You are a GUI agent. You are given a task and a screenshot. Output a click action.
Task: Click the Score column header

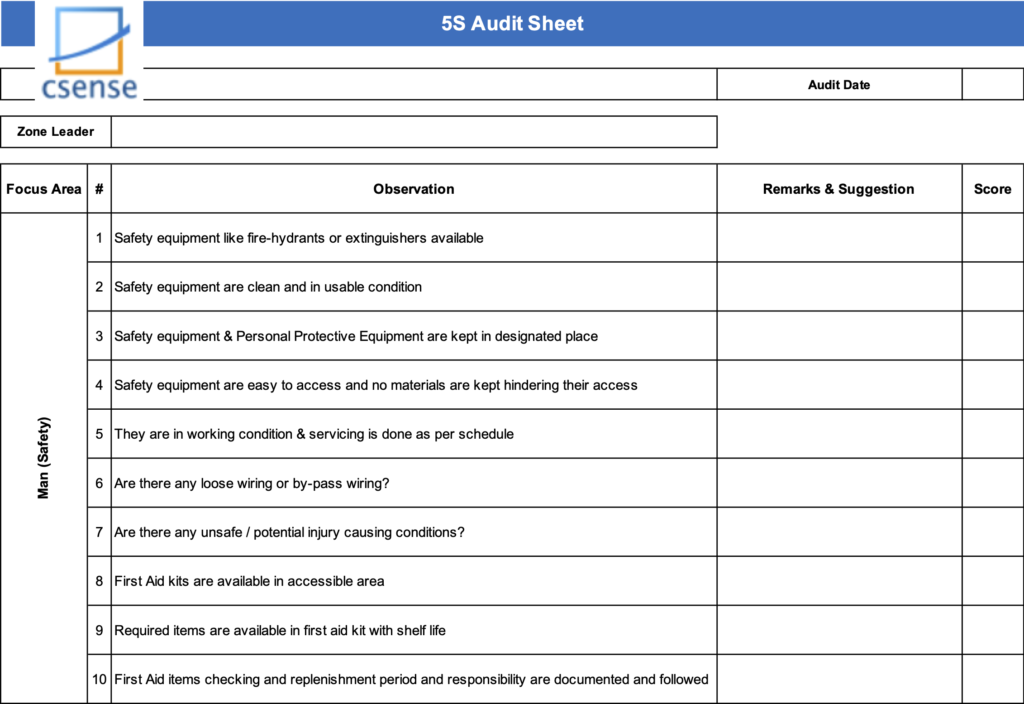click(992, 189)
